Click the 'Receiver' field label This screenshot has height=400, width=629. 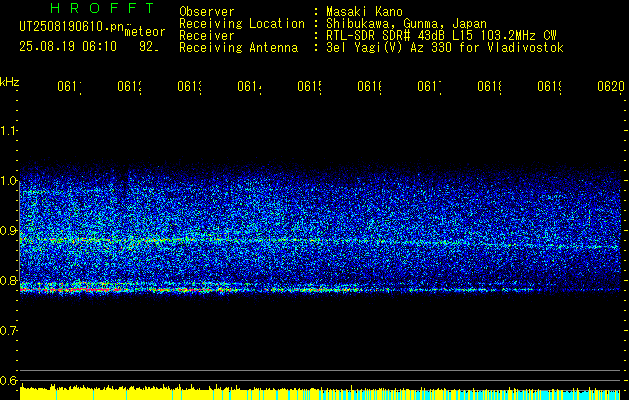tap(207, 36)
